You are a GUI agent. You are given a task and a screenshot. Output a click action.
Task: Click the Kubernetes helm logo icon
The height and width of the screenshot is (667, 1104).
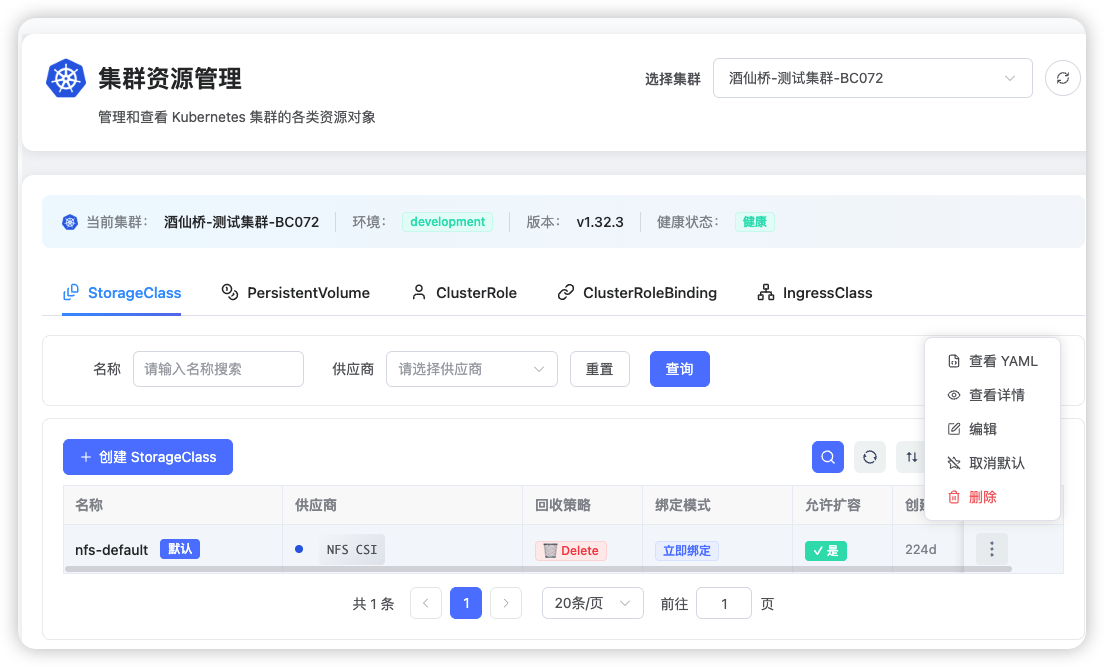point(66,78)
